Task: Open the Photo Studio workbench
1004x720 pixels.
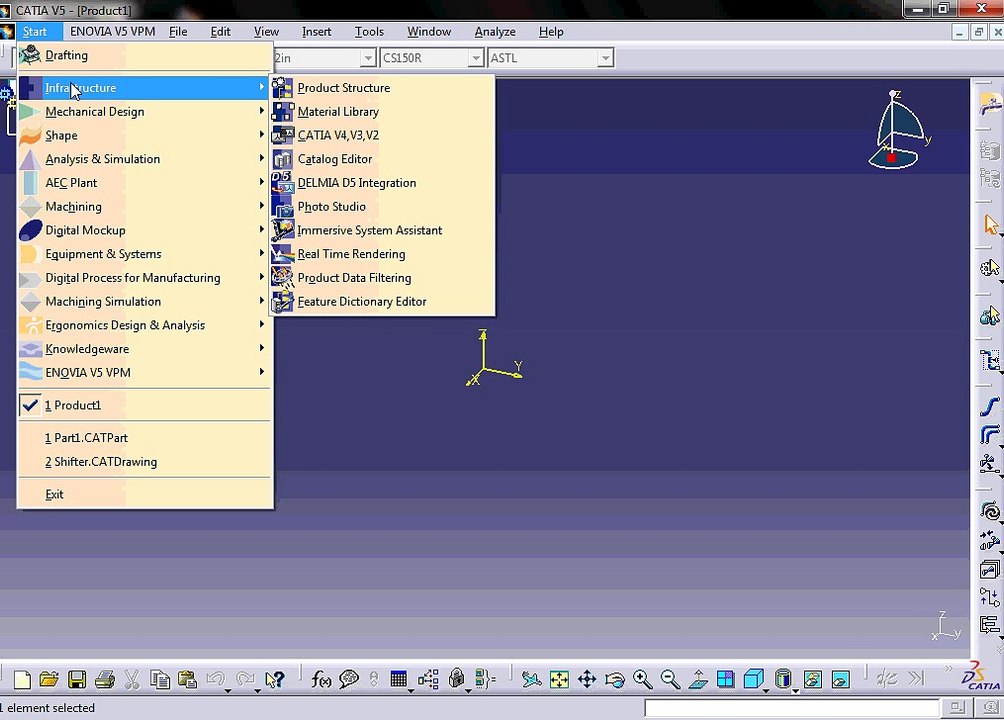Action: coord(382,206)
